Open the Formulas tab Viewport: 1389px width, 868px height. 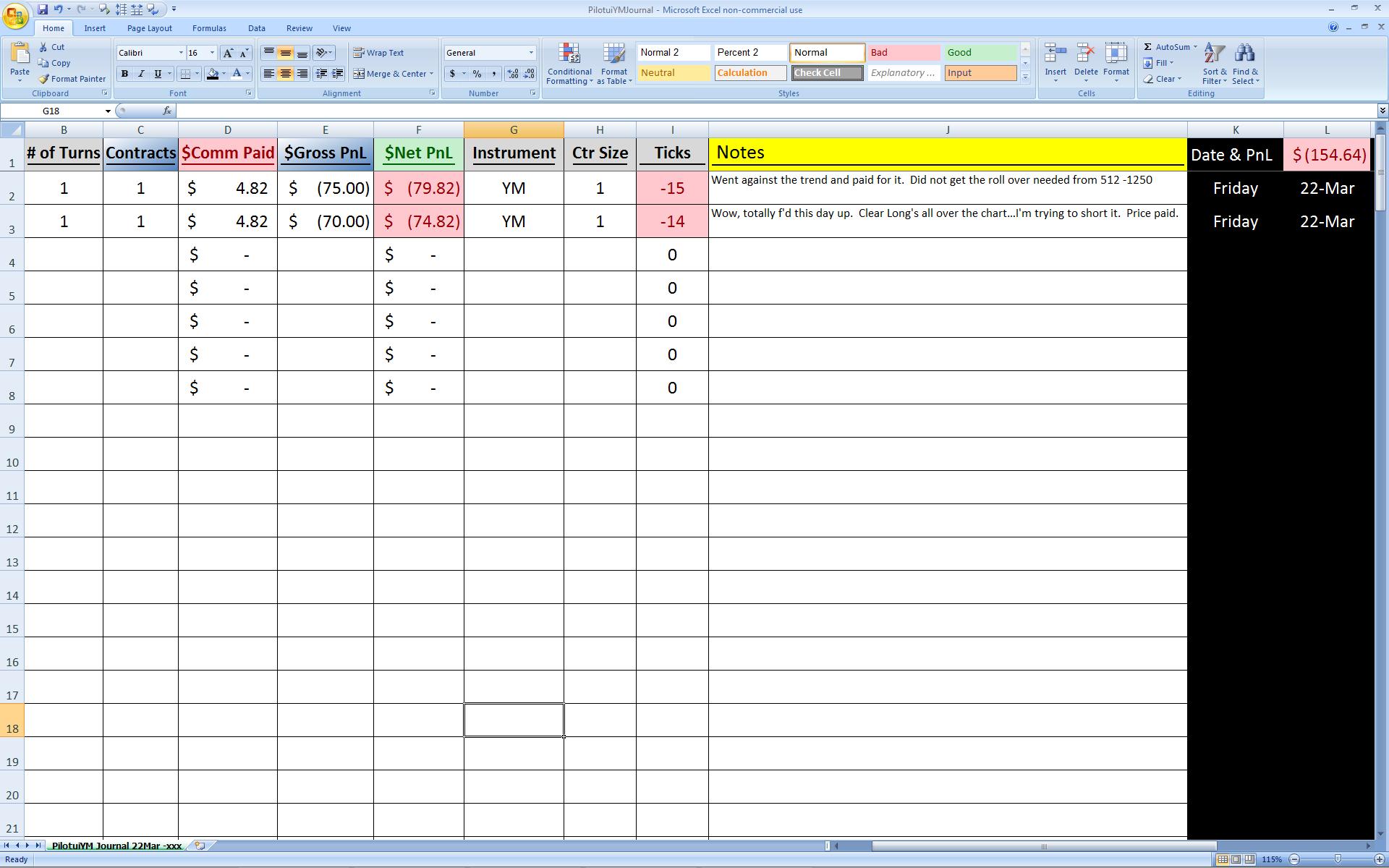coord(209,28)
